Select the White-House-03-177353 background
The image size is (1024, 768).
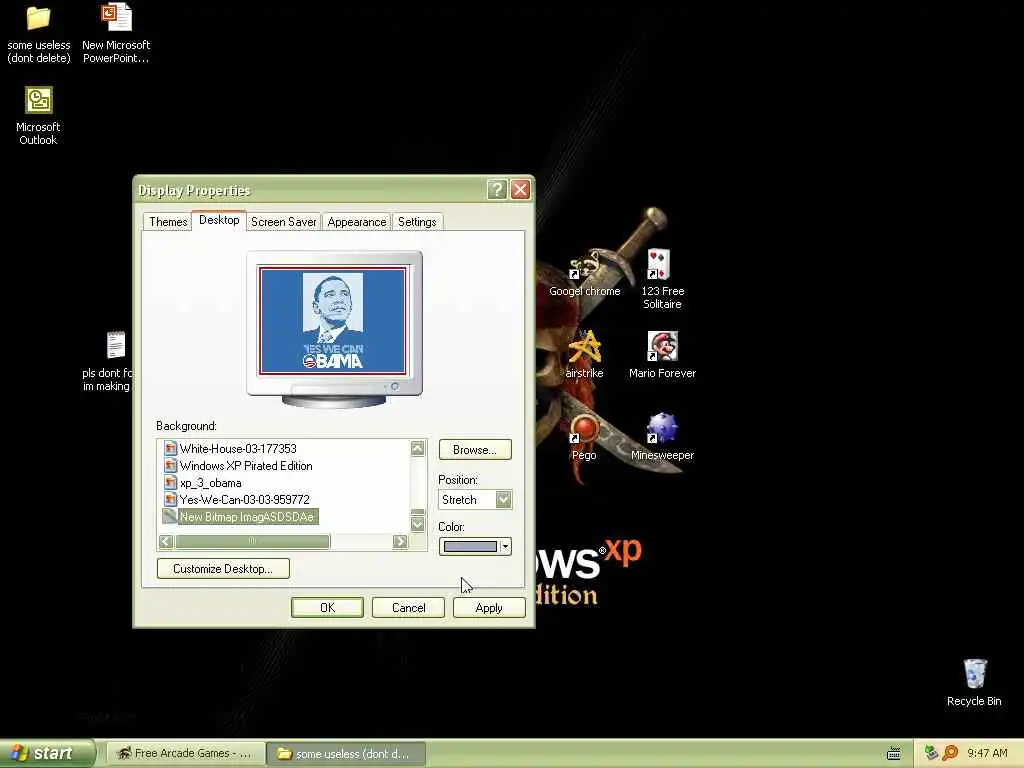[238, 449]
